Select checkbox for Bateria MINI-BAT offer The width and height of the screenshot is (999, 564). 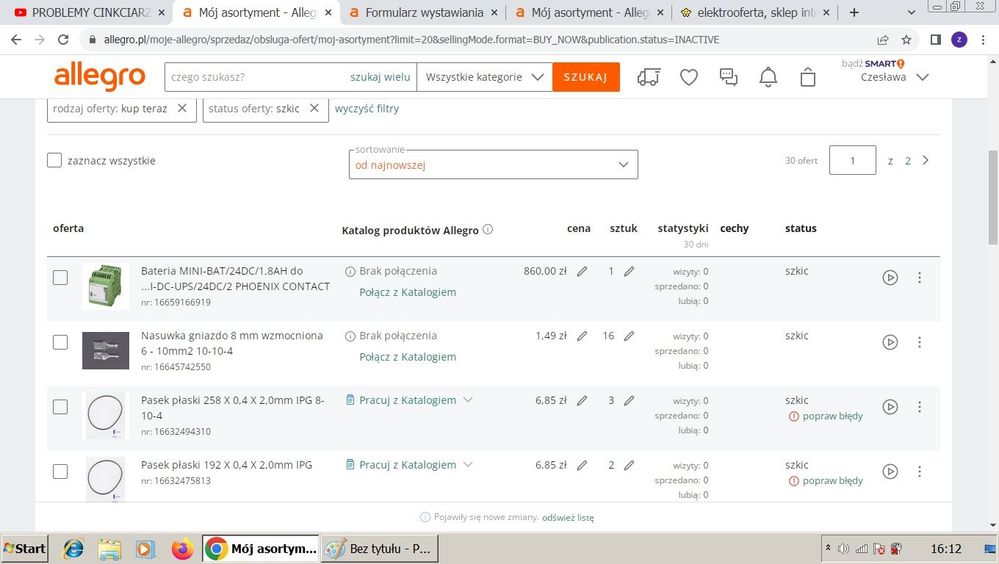[60, 278]
